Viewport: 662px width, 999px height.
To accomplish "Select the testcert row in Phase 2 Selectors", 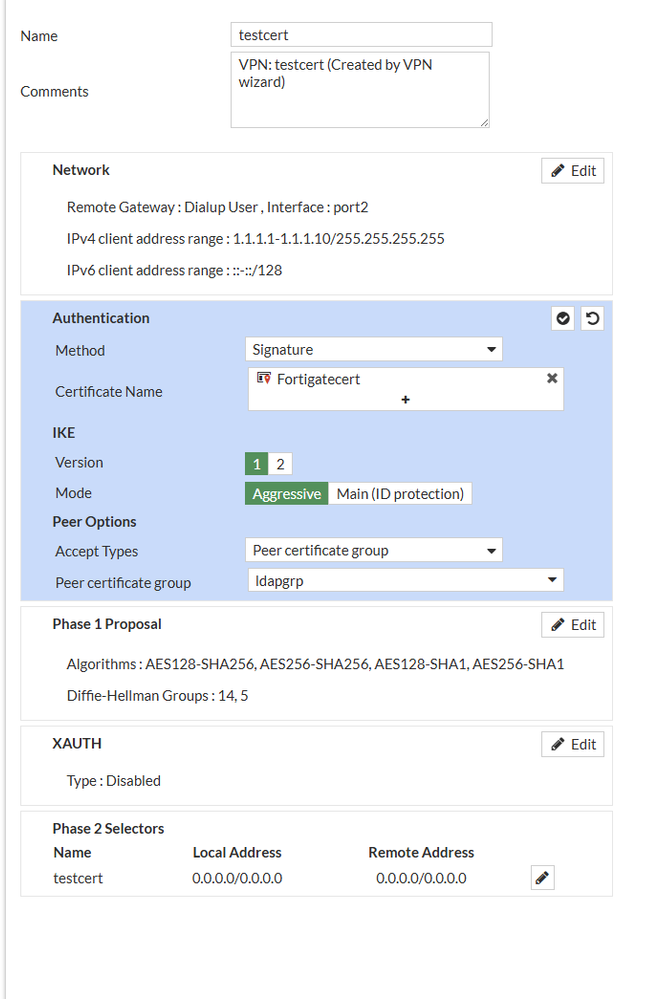I will click(78, 879).
